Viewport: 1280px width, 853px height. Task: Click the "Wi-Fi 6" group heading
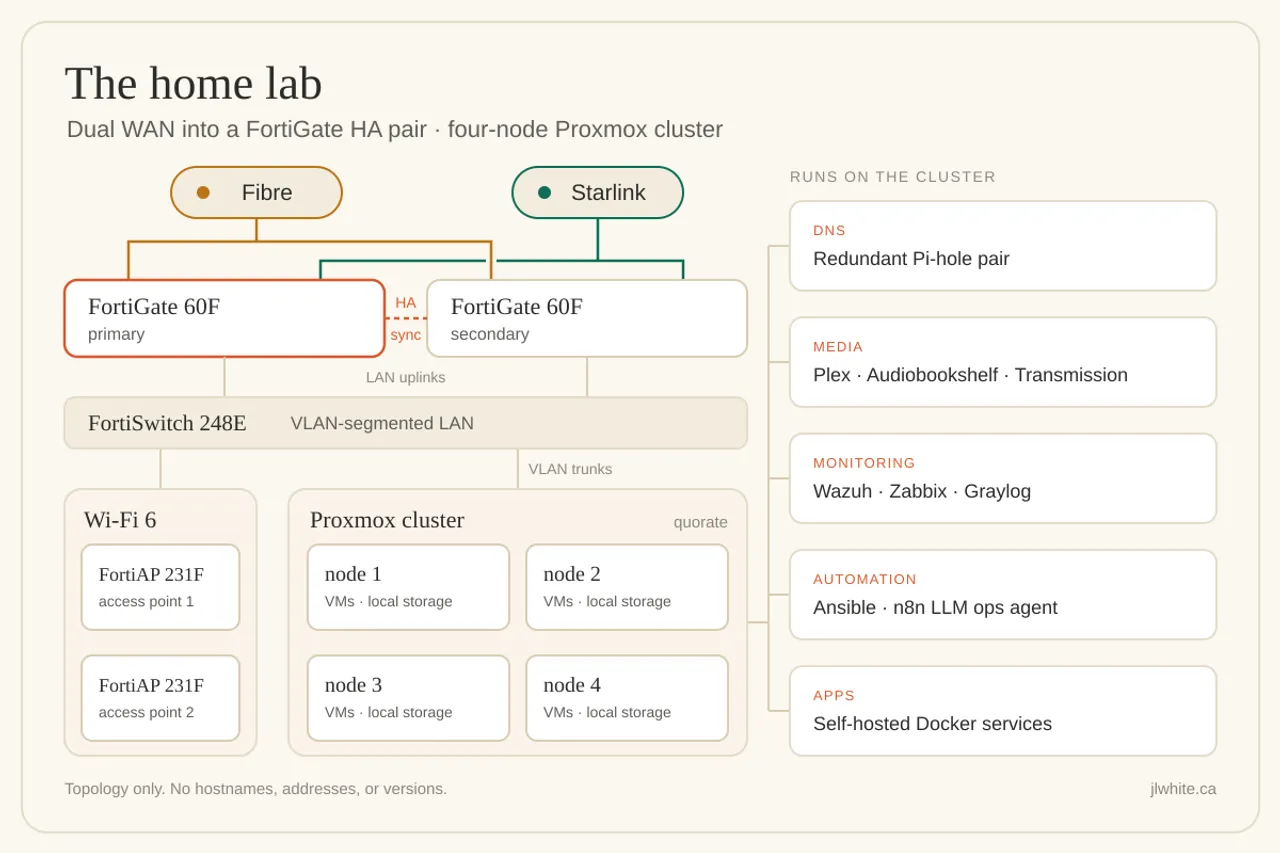point(120,520)
